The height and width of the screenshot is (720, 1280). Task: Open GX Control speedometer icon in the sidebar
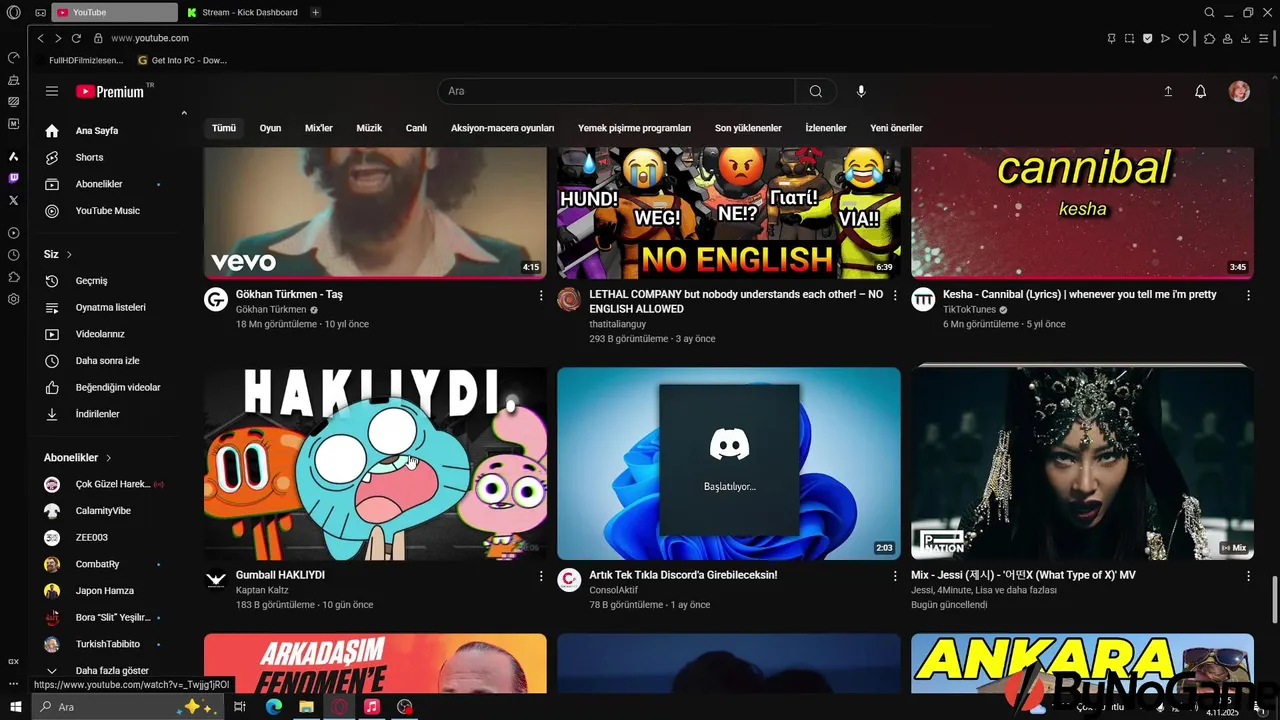coord(13,57)
